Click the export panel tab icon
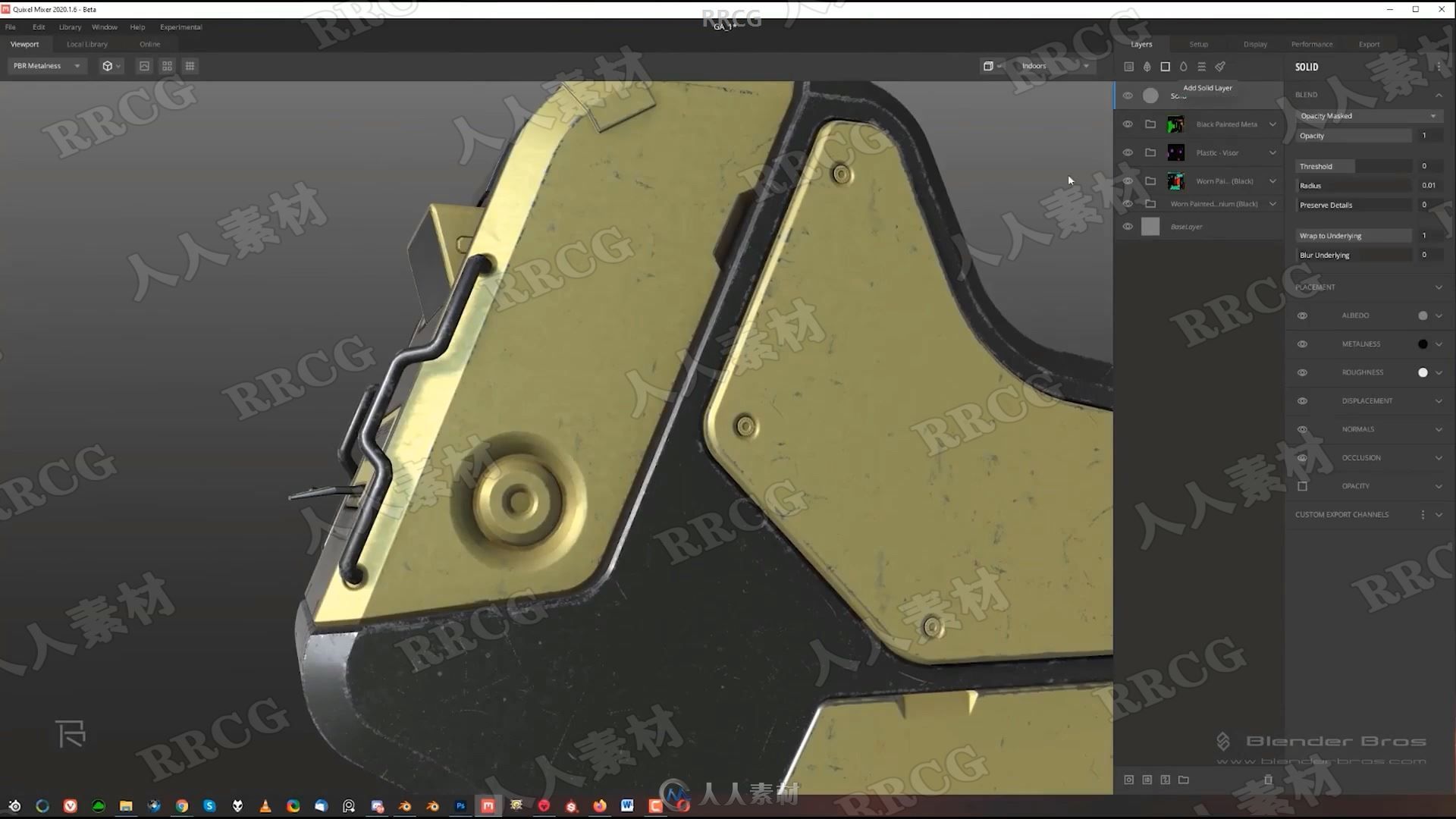Image resolution: width=1456 pixels, height=819 pixels. pos(1369,44)
